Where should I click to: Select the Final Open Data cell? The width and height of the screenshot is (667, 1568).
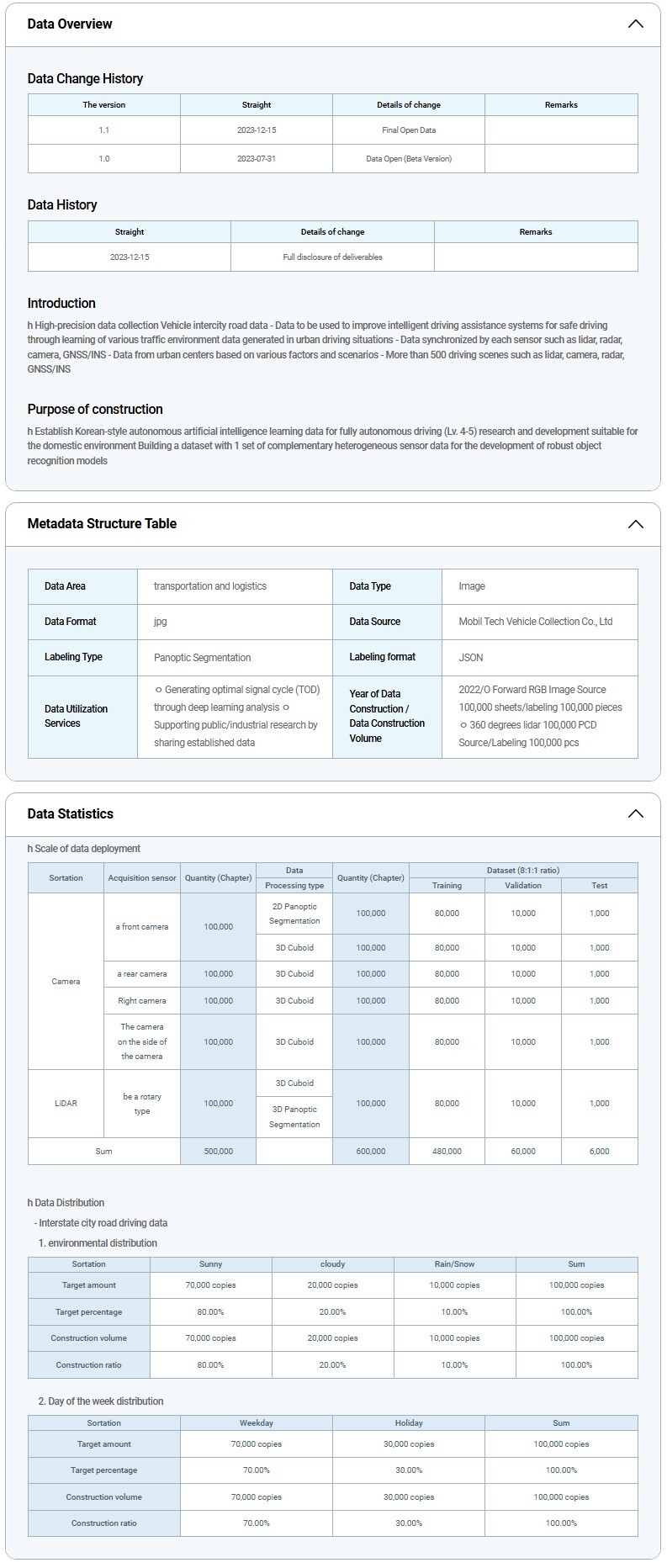click(x=408, y=130)
